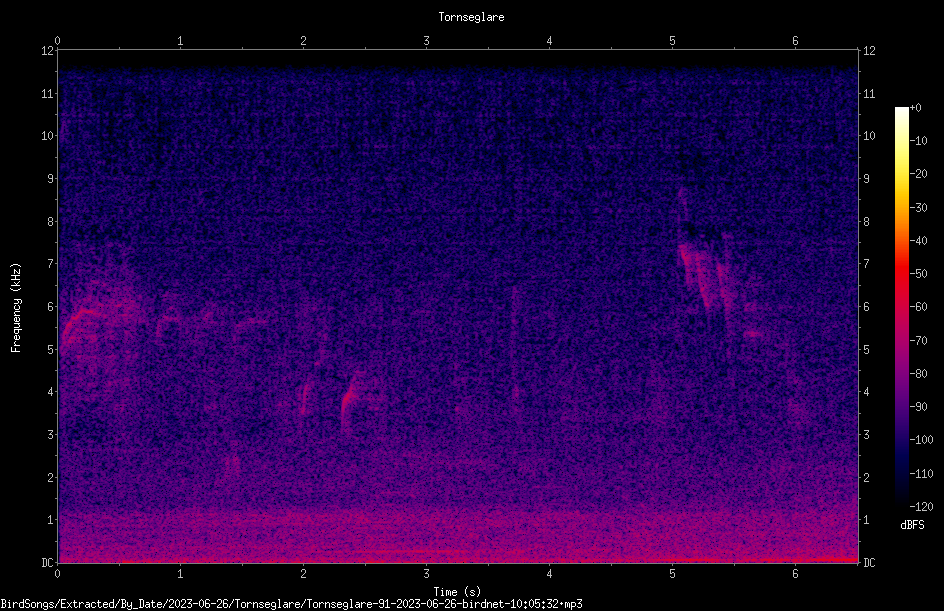Click the -90 value on the color scale
The height and width of the screenshot is (611, 944).
pos(918,407)
